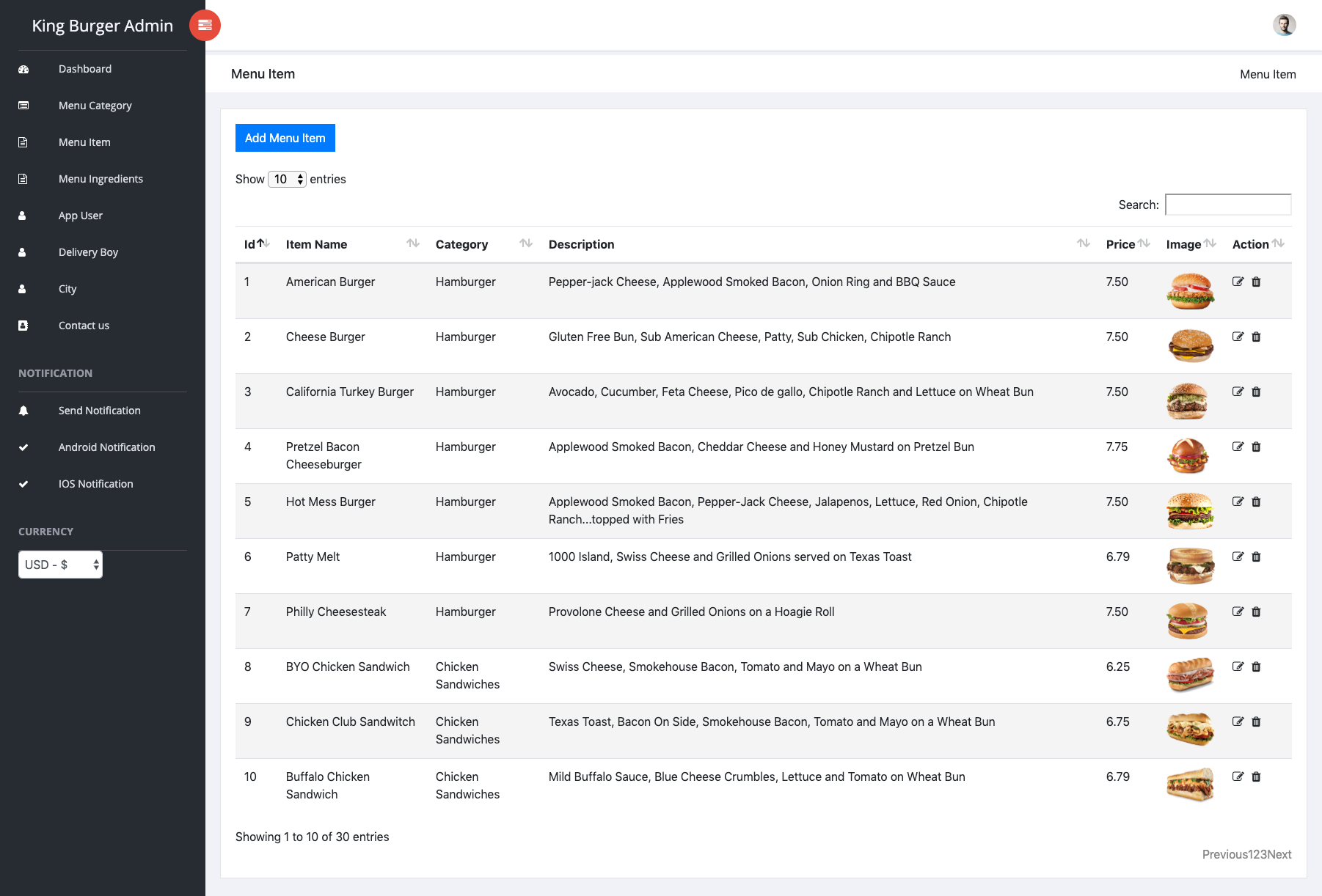
Task: Focus the Search input field
Action: coord(1227,205)
